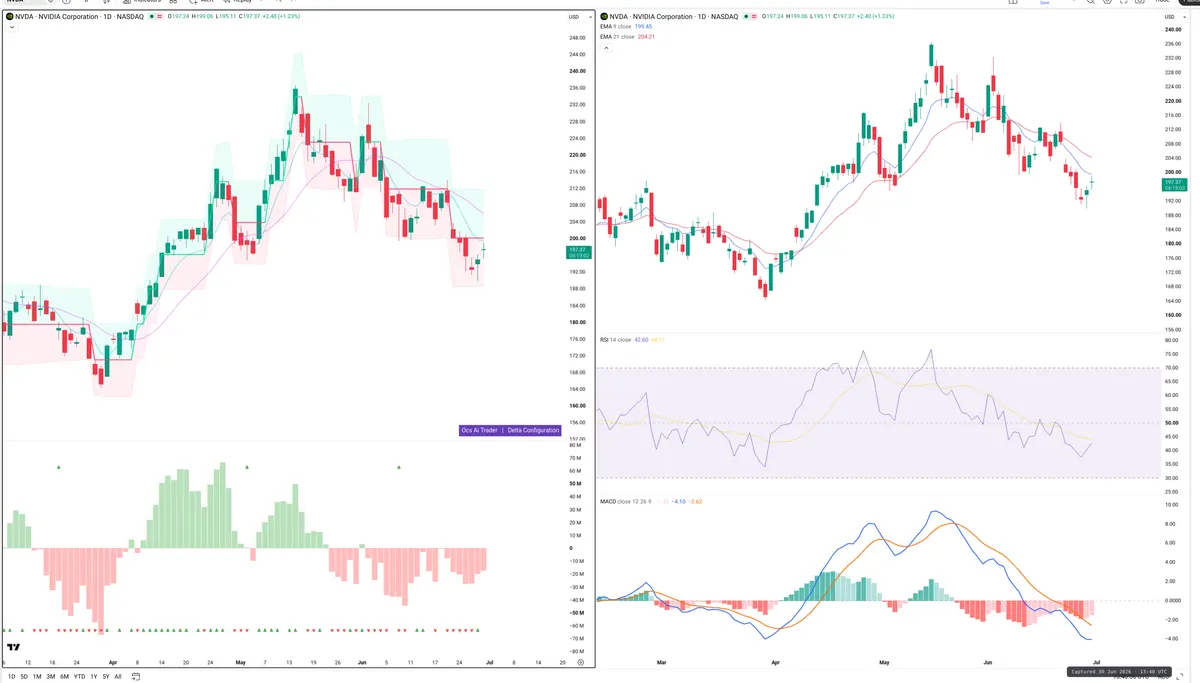Image resolution: width=1200 pixels, height=683 pixels.
Task: Click May label on left chart time axis
Action: [239, 662]
